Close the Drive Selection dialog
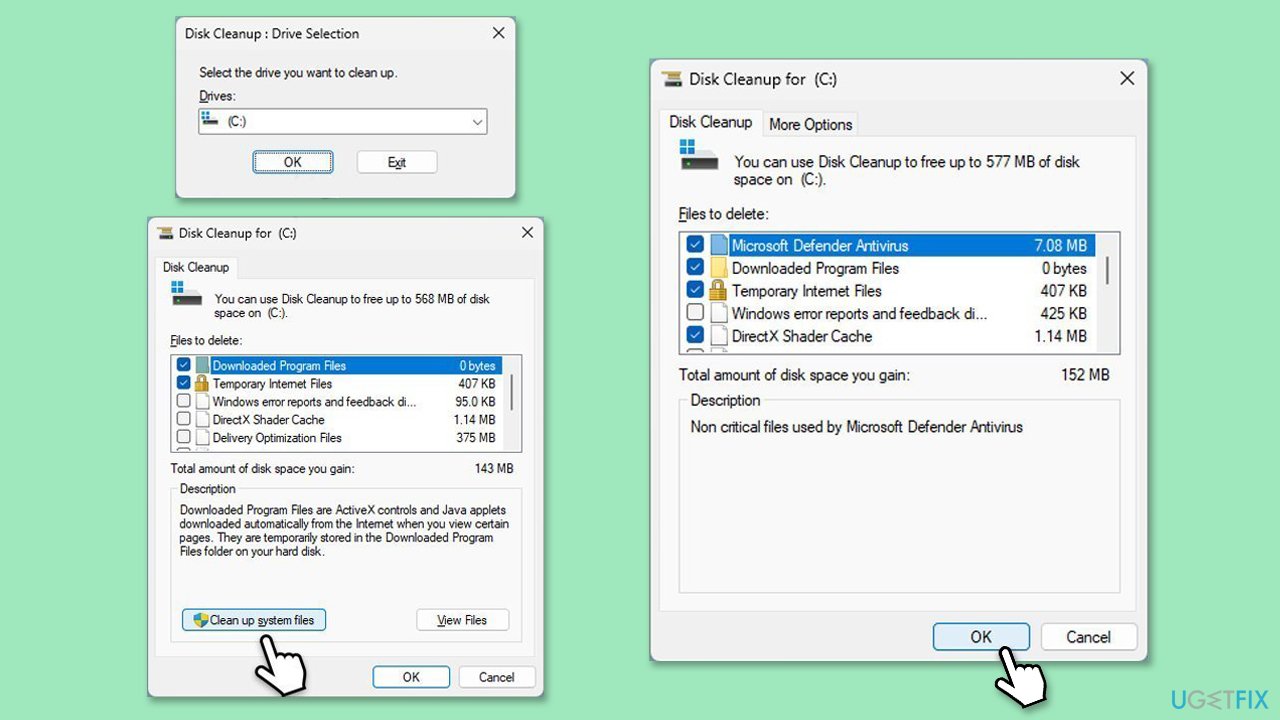The width and height of the screenshot is (1280, 720). 498,33
